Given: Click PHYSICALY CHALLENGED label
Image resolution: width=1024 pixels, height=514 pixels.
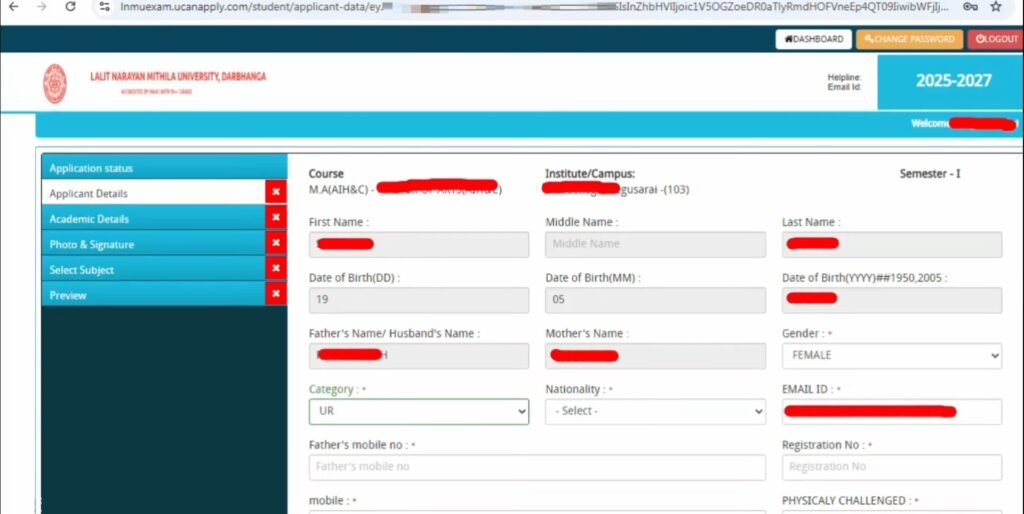Looking at the screenshot, I should tap(850, 501).
